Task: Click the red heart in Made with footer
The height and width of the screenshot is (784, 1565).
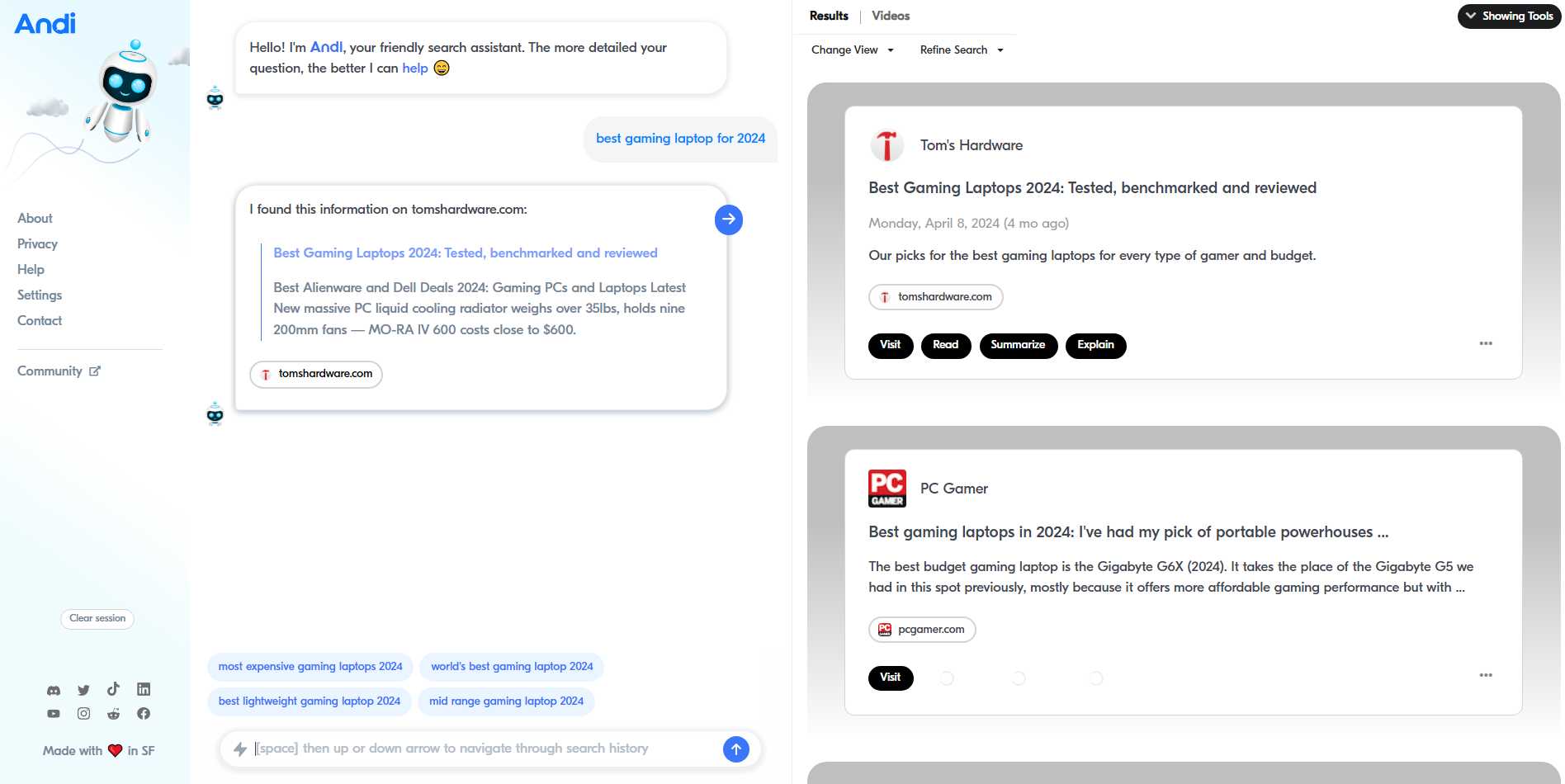Action: click(115, 751)
